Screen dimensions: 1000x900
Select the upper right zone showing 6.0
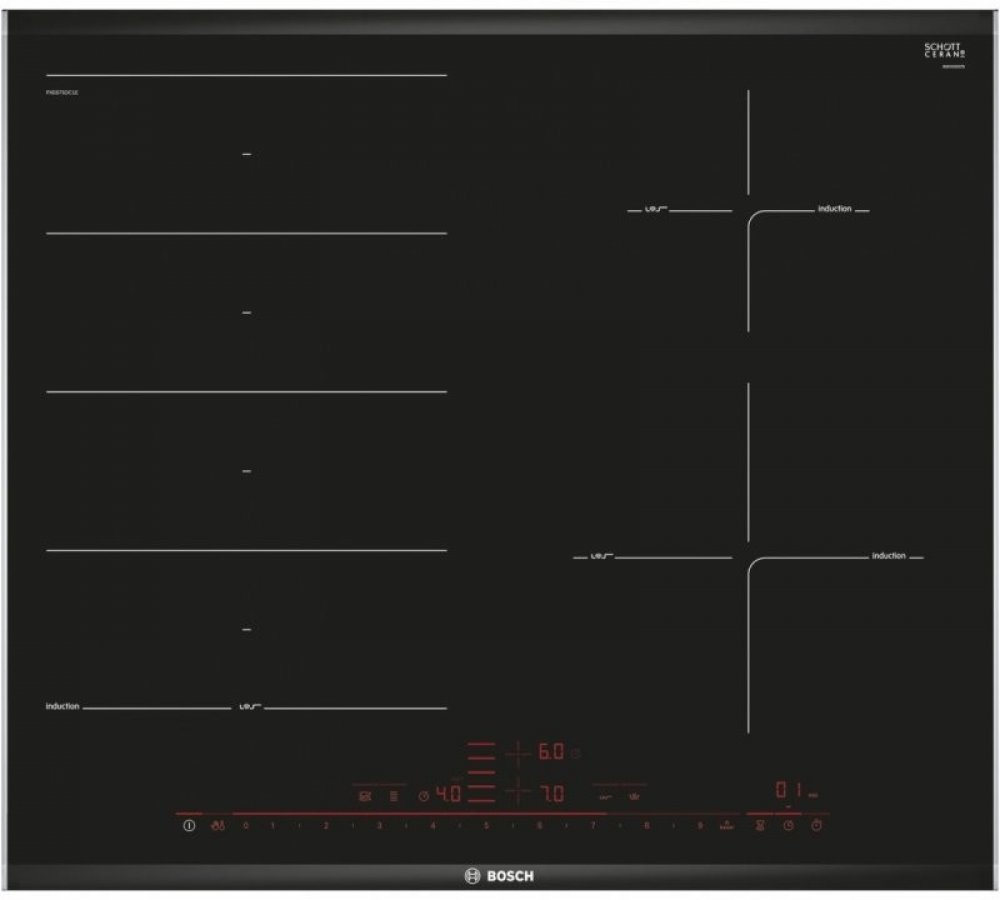(x=552, y=751)
